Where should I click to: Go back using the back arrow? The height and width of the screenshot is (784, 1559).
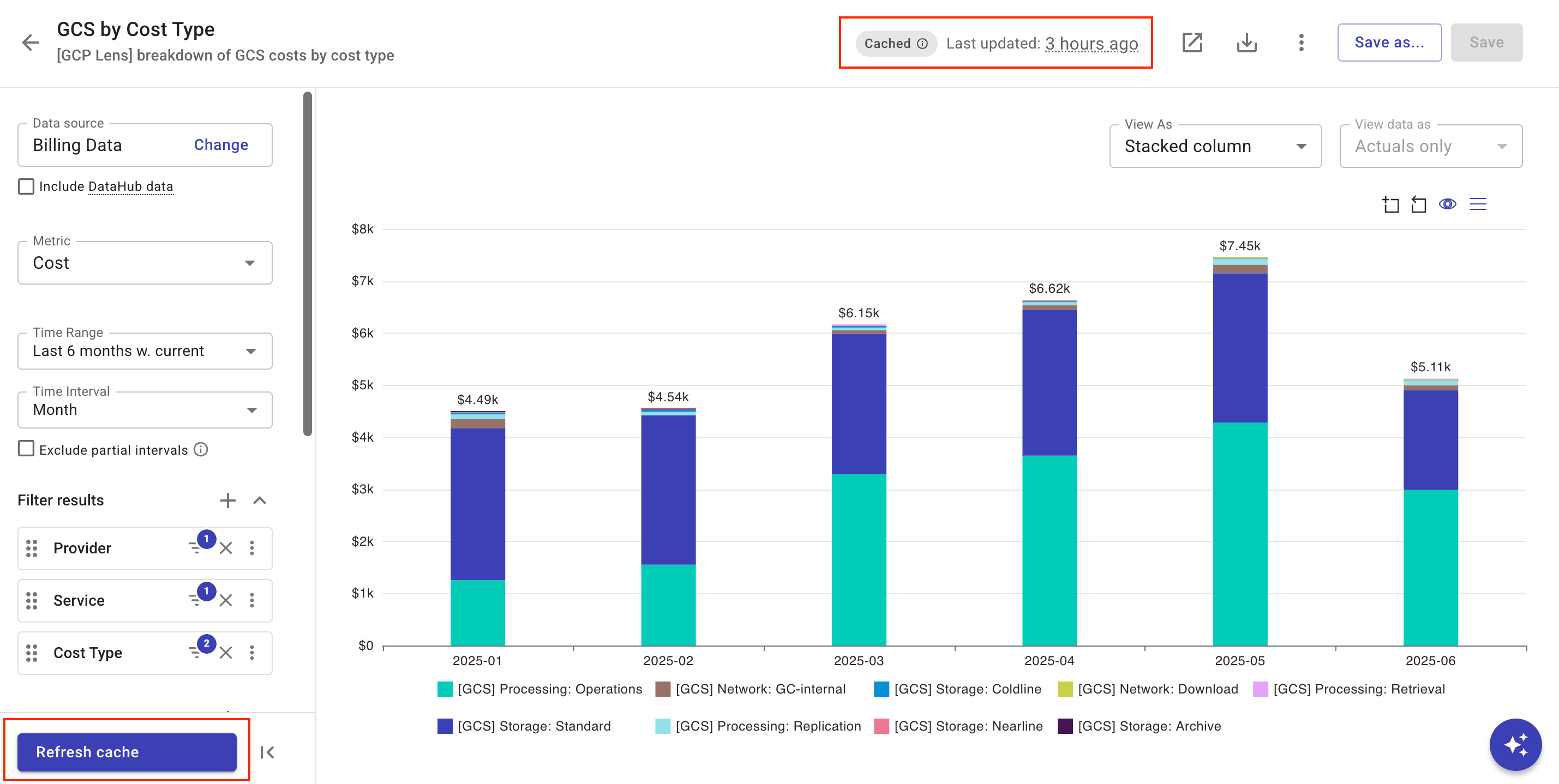pyautogui.click(x=30, y=43)
